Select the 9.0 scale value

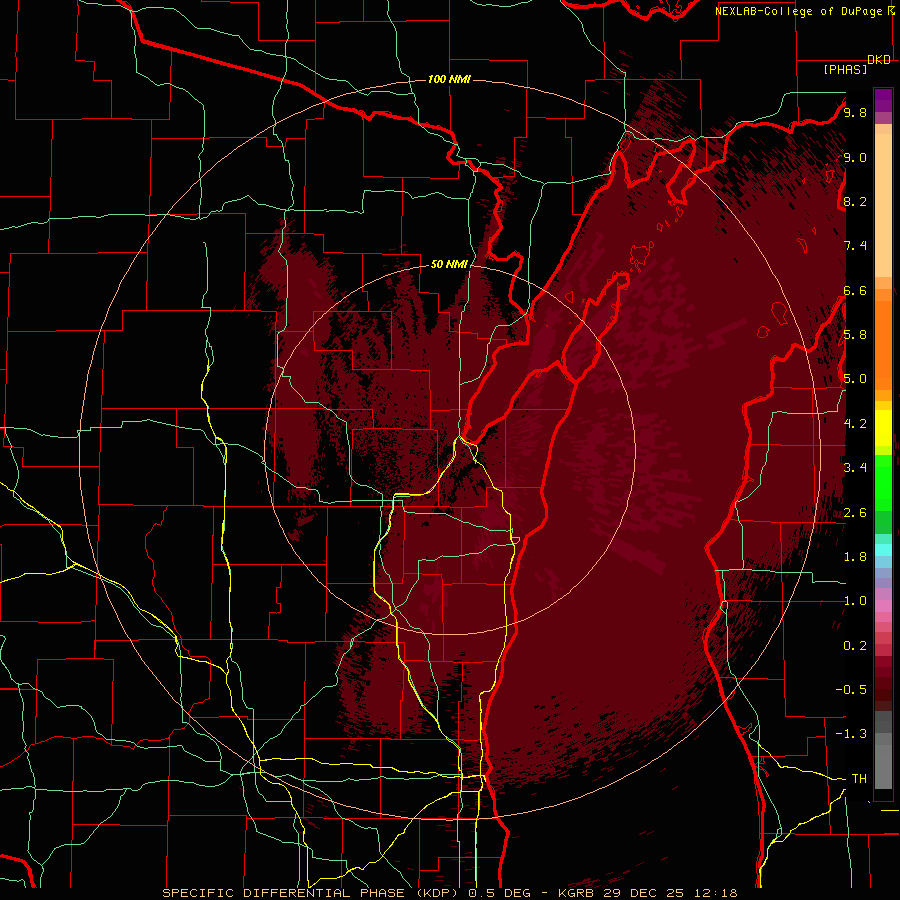[855, 157]
